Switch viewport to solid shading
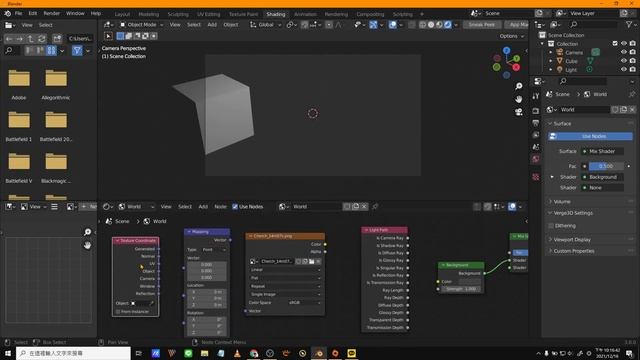The image size is (640, 360). point(431,25)
